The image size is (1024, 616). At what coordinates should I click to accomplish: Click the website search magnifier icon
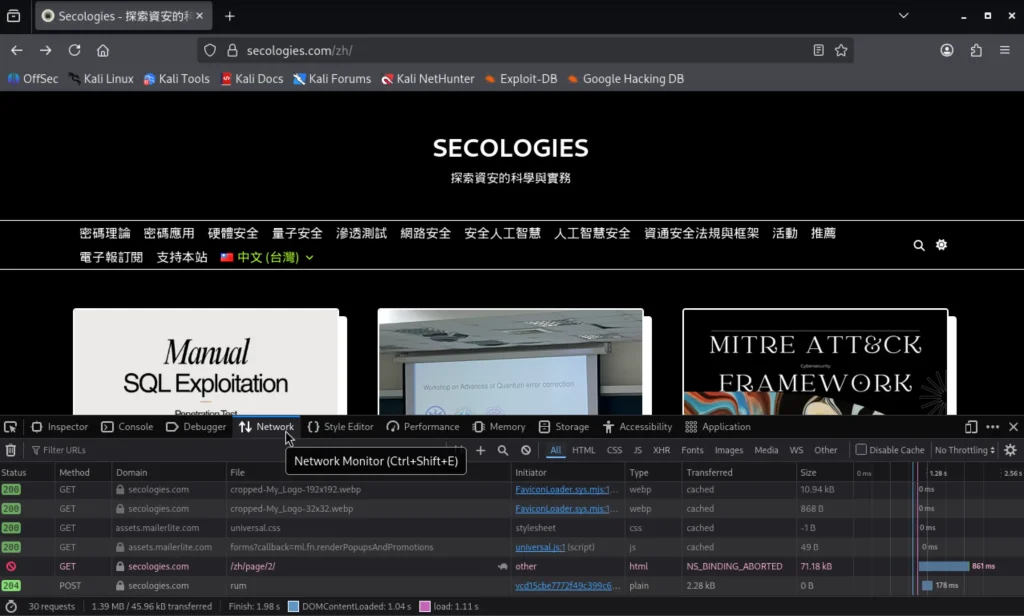coord(919,245)
